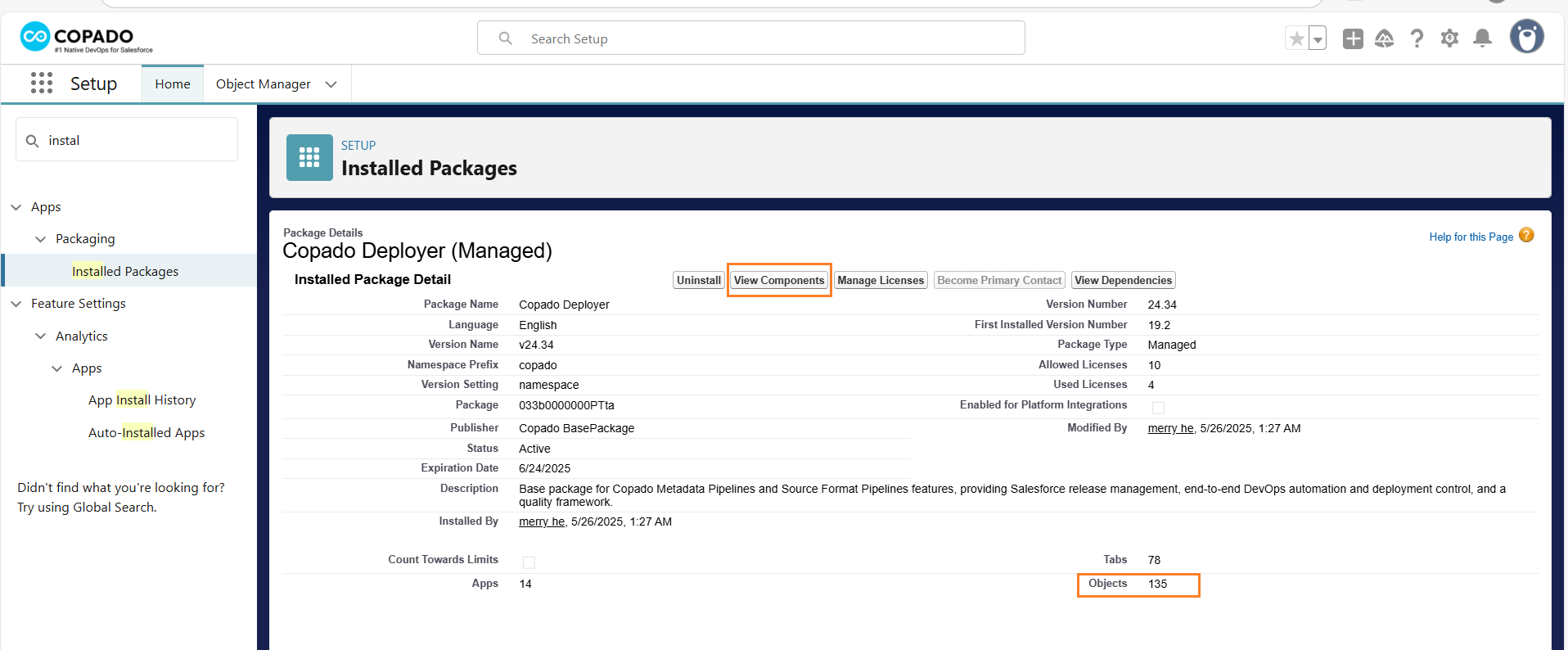Collapse the Apps section in sidebar

(x=16, y=207)
